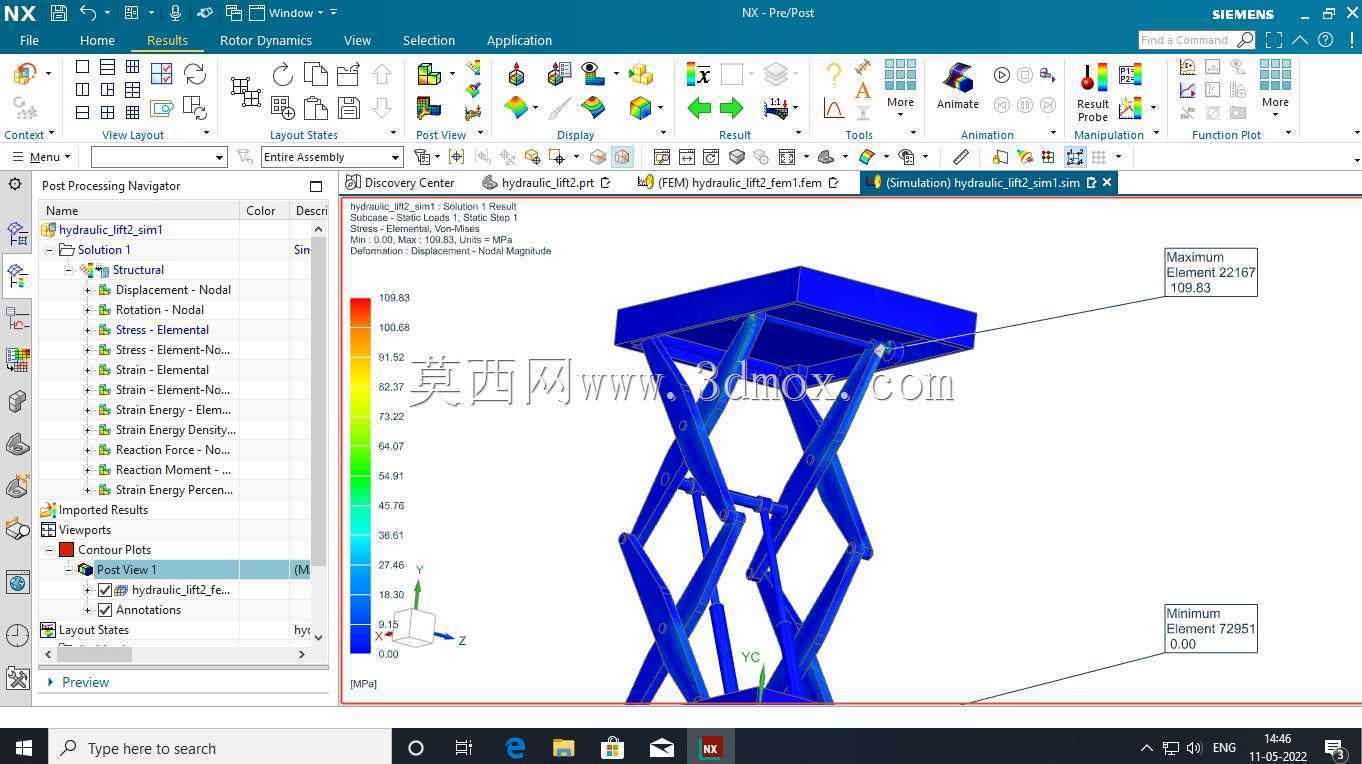
Task: Click the Windows search box on taskbar
Action: coord(219,747)
